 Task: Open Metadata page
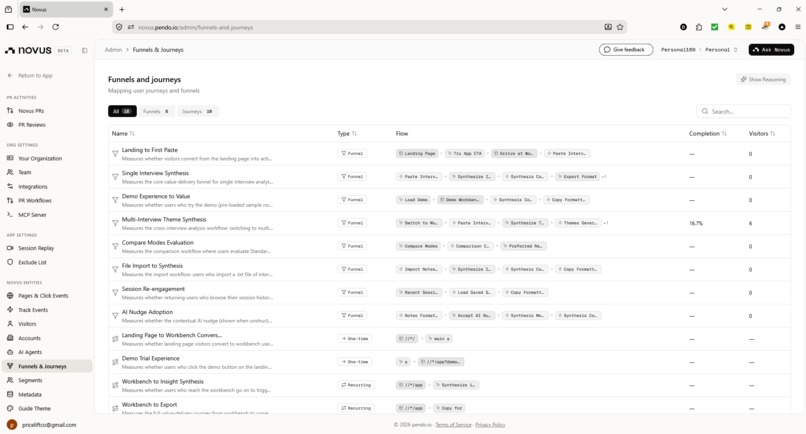[29, 394]
